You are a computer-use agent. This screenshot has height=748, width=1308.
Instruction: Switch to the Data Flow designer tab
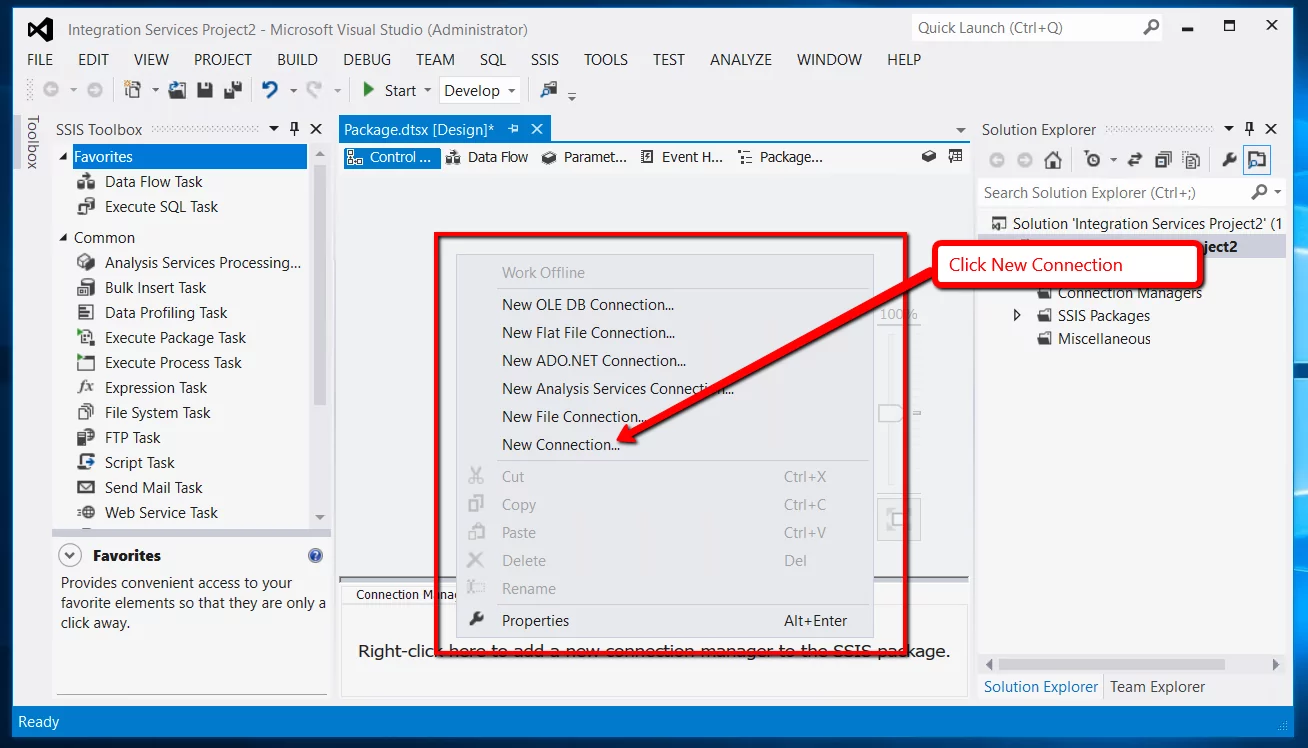coord(487,157)
